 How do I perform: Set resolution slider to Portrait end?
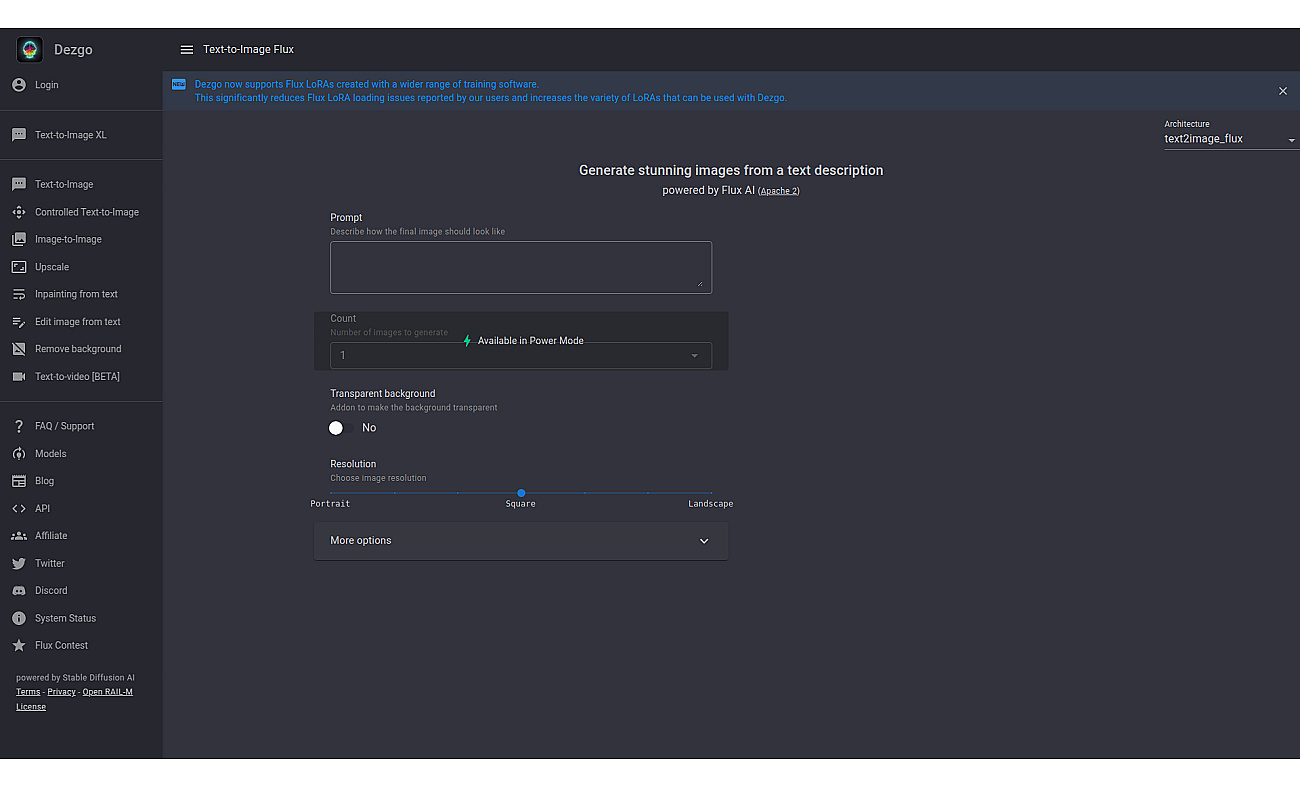point(331,493)
